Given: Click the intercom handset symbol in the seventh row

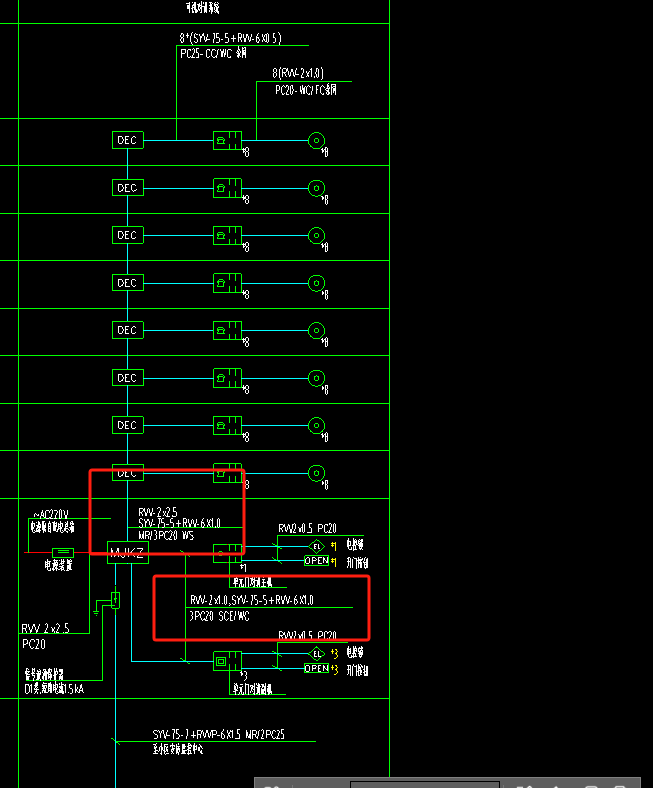Looking at the screenshot, I should click(227, 425).
